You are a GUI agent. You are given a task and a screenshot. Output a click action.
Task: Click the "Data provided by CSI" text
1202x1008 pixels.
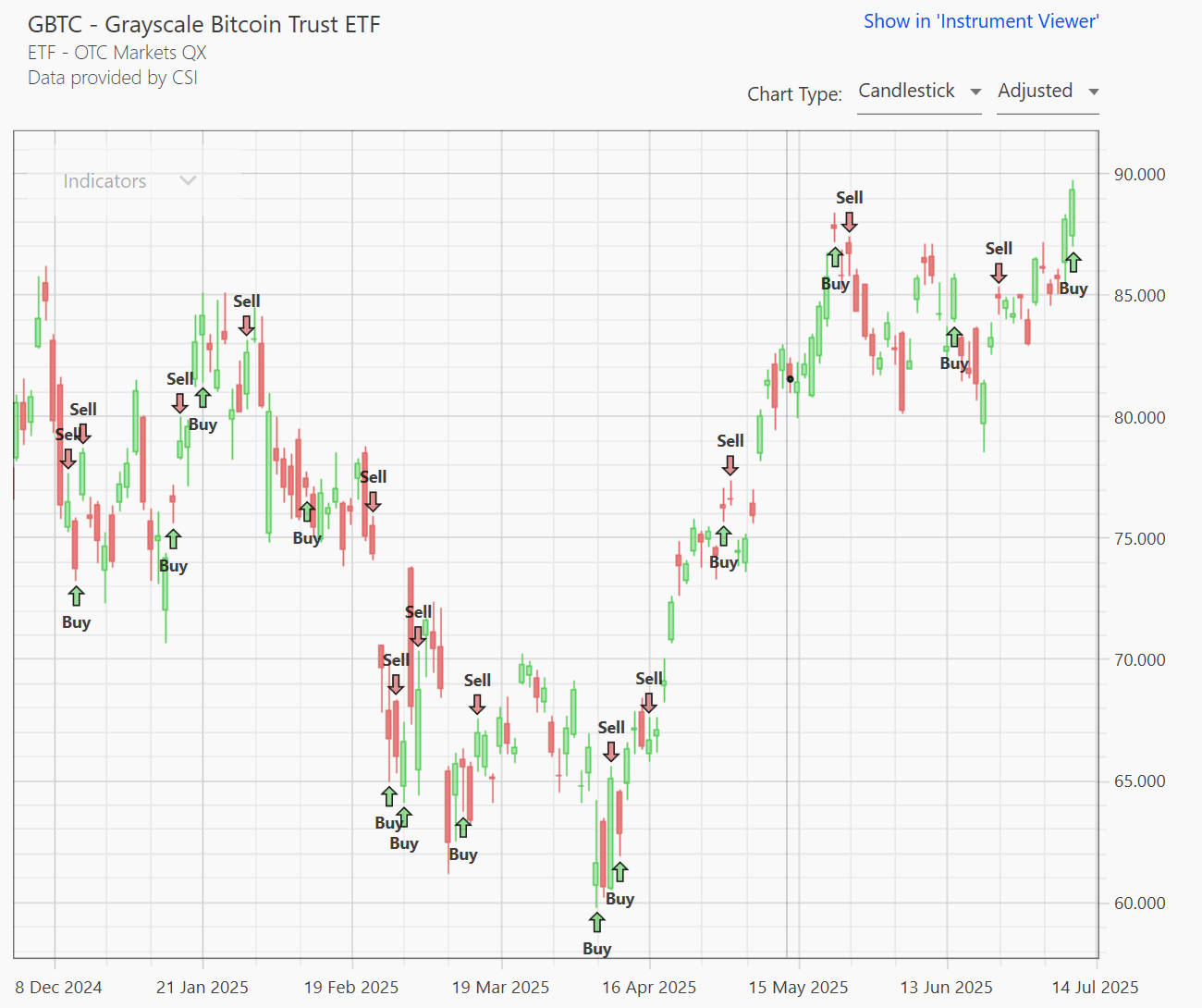click(113, 78)
